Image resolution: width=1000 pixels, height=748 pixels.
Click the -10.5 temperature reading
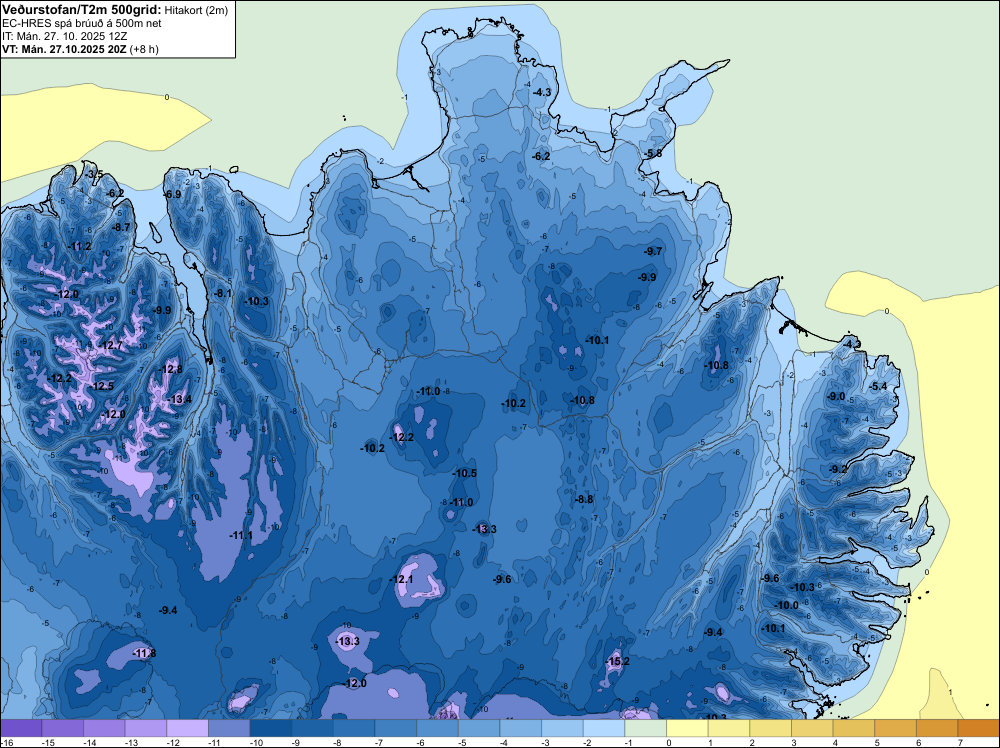coord(465,473)
